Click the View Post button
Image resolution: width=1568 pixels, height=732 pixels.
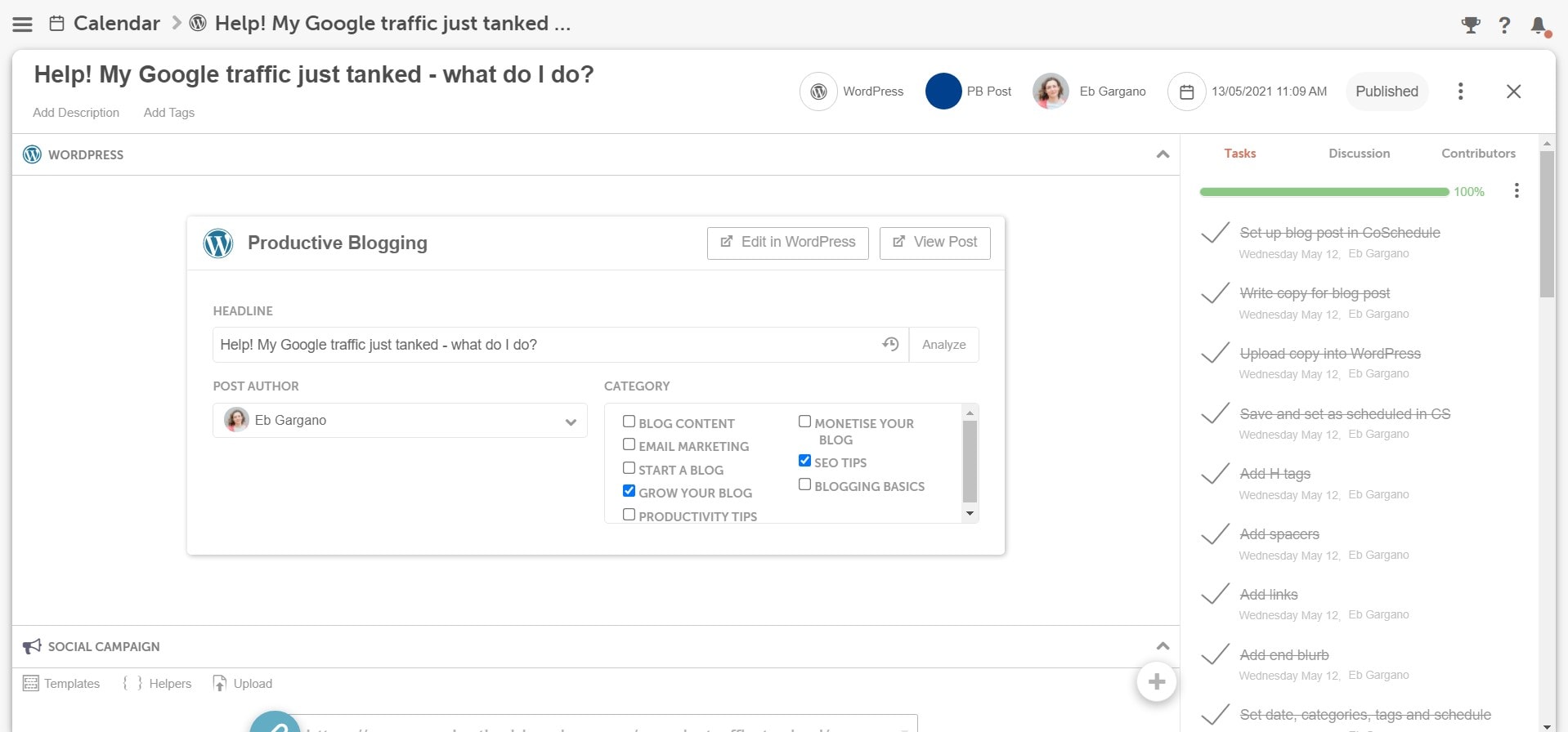[x=934, y=243]
